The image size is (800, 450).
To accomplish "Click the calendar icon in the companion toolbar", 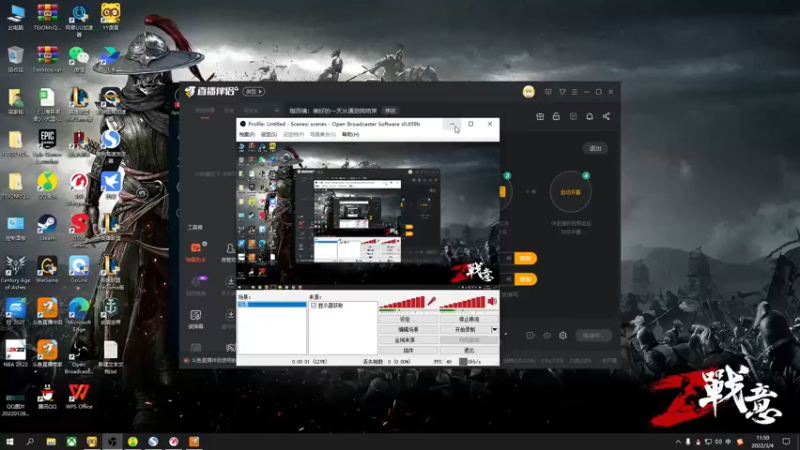I will point(573,116).
